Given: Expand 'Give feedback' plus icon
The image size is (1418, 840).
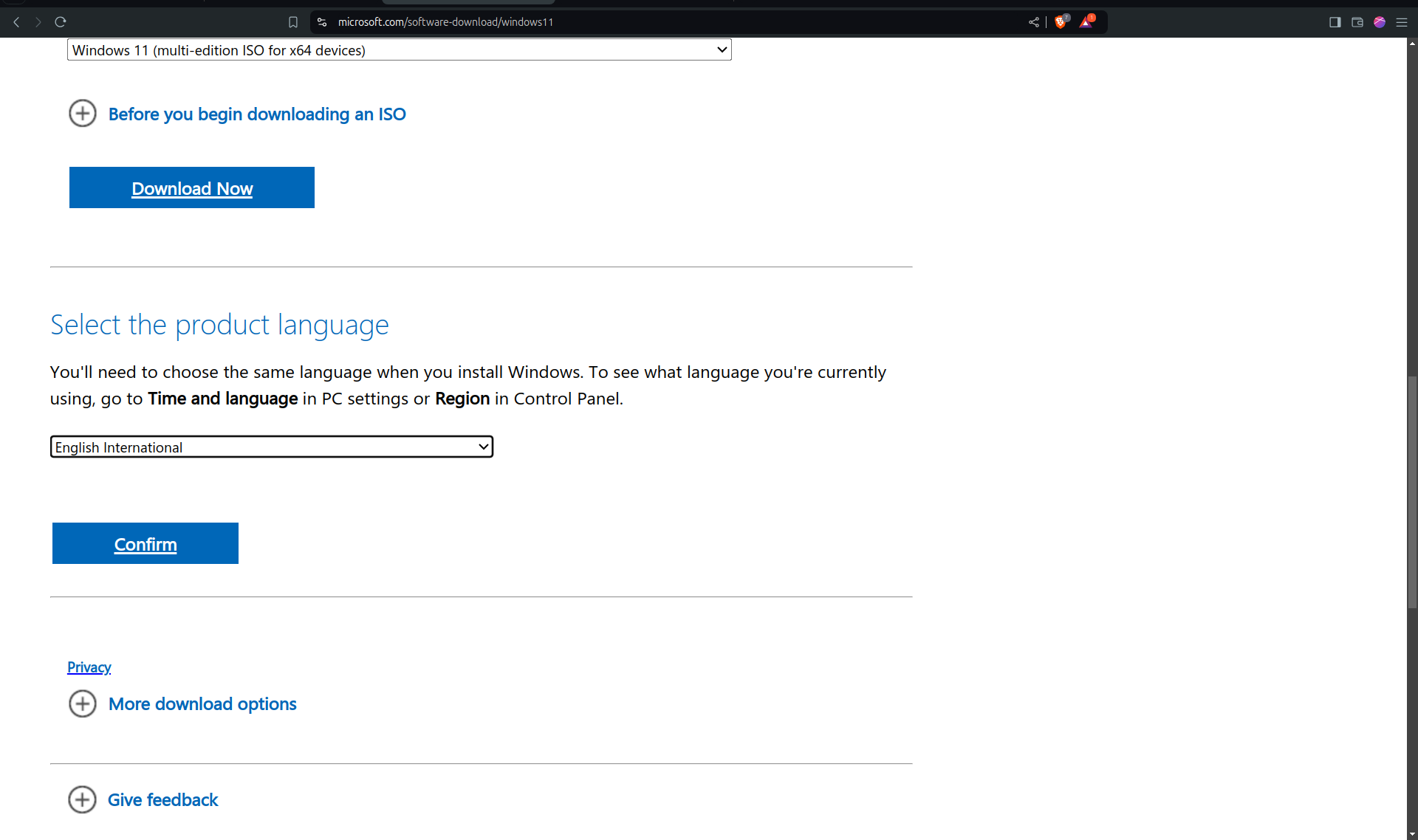Looking at the screenshot, I should [83, 800].
